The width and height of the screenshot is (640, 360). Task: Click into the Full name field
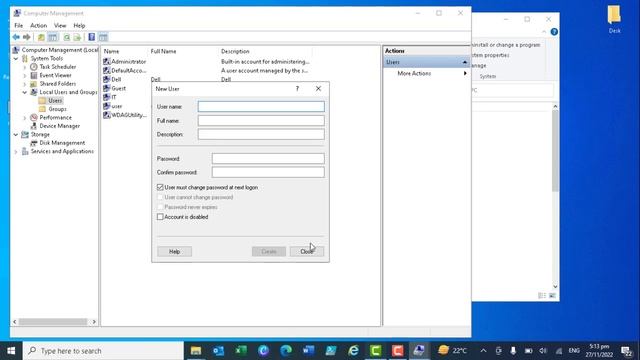[x=261, y=120]
